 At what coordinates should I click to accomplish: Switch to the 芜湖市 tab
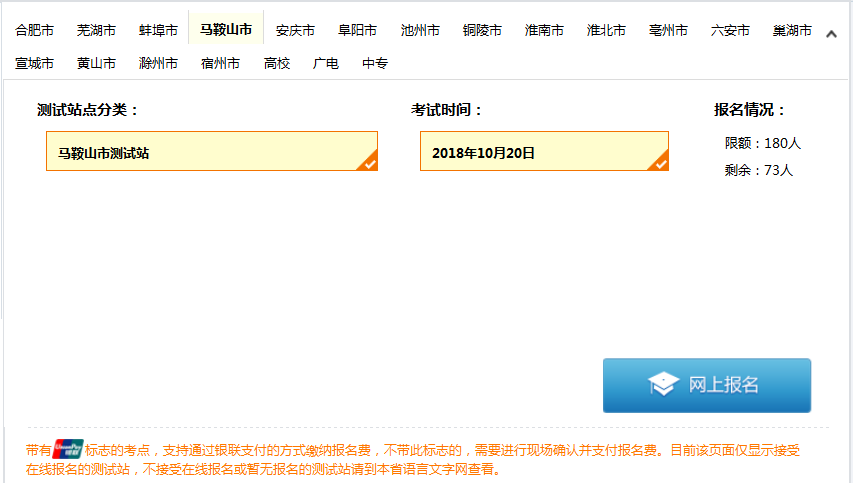96,30
